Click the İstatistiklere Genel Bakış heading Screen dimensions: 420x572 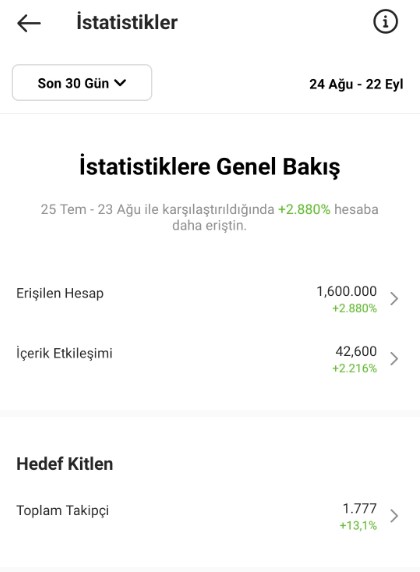click(210, 167)
